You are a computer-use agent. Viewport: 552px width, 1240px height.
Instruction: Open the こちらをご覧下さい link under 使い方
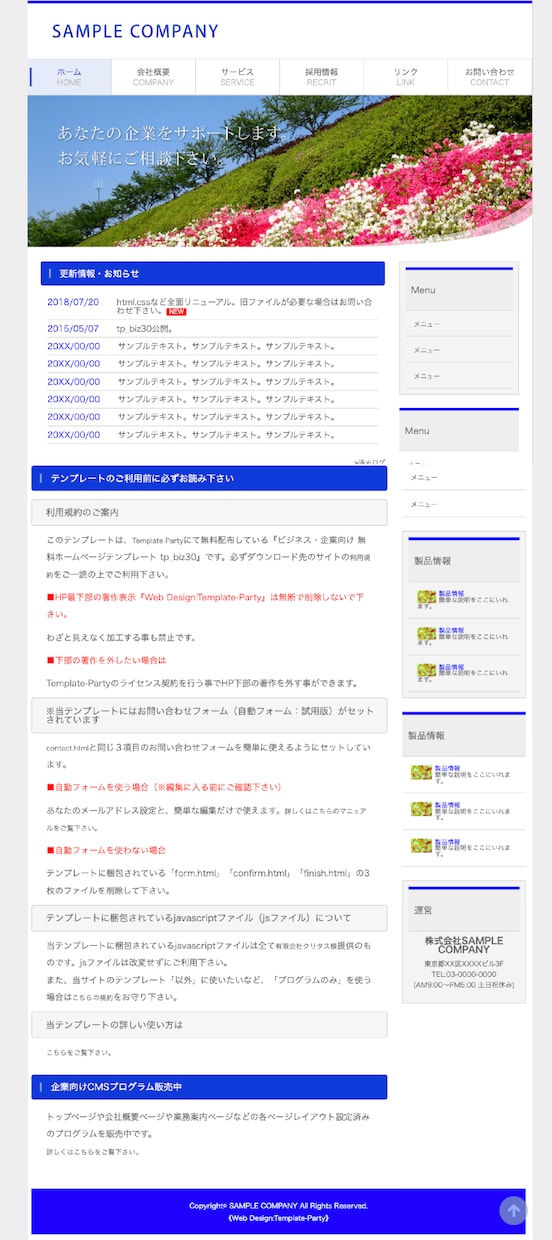click(x=79, y=1053)
